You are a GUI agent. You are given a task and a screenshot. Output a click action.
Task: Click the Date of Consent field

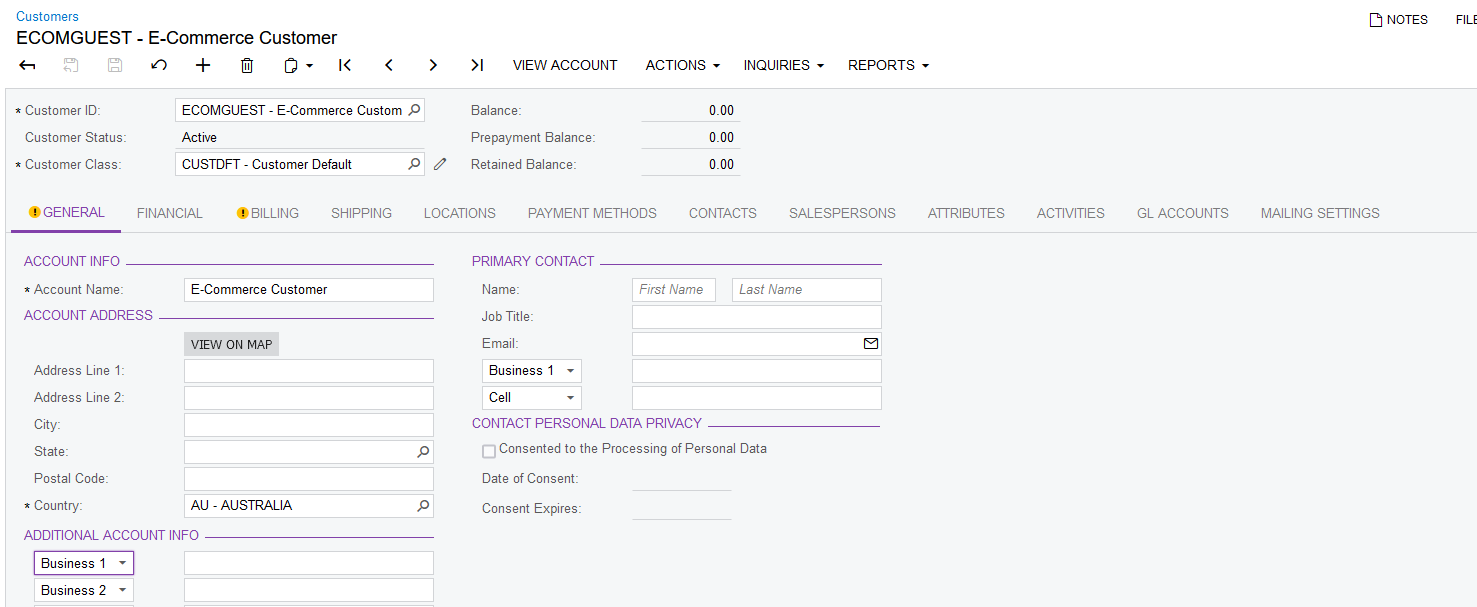[x=682, y=479]
